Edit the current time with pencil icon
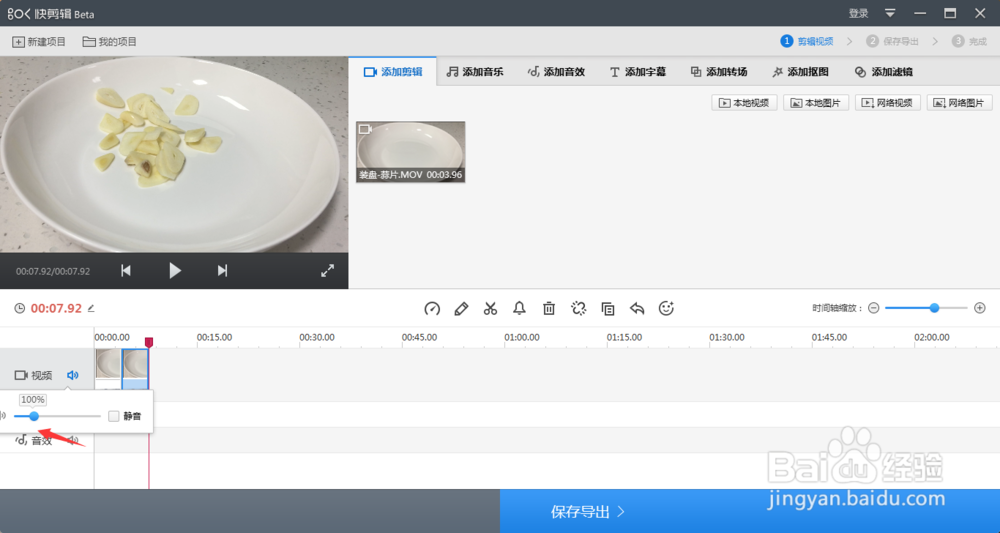Screen dimensions: 1000x533 (x=91, y=309)
